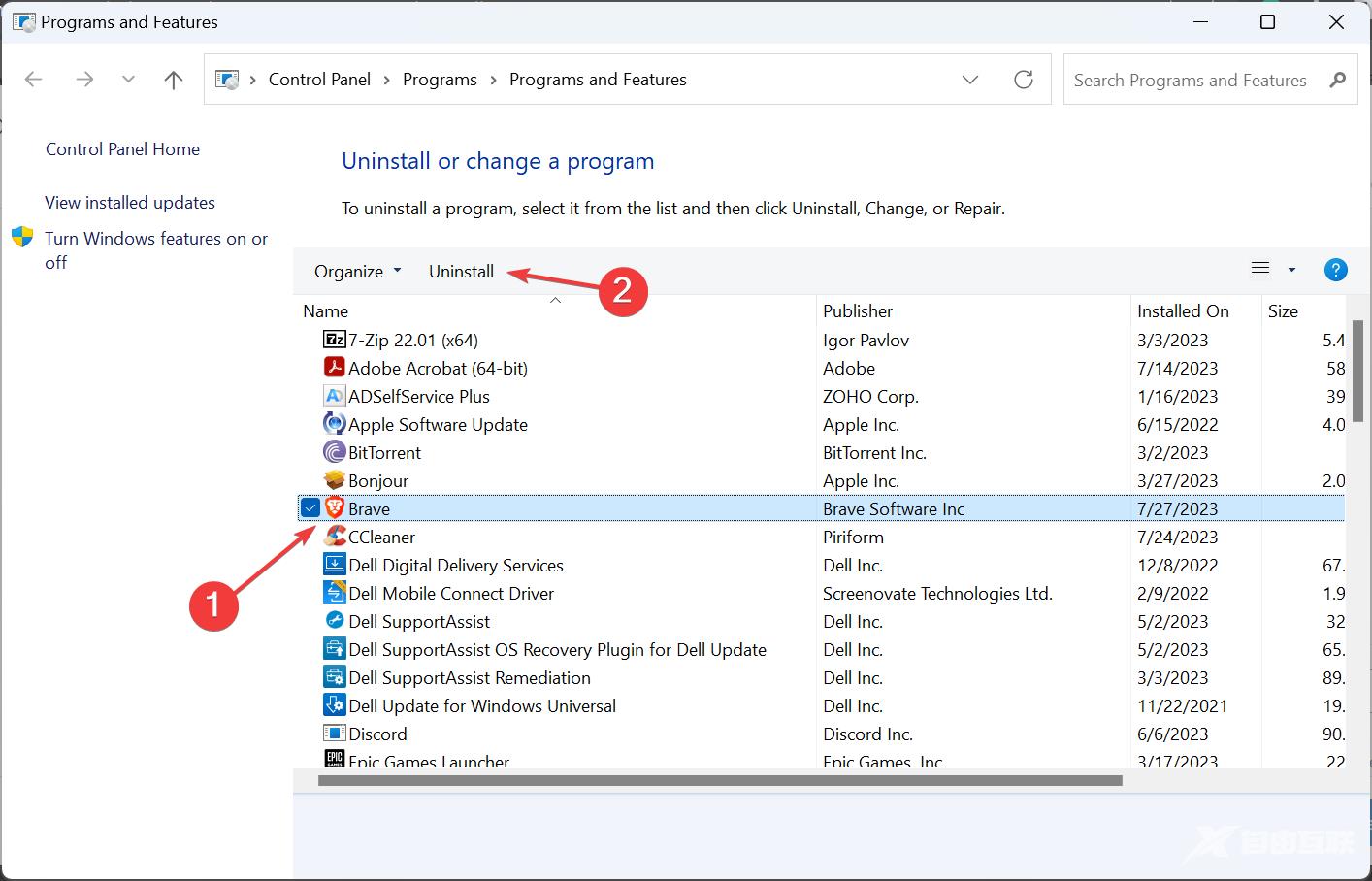Viewport: 1372px width, 881px height.
Task: Expand chevron after Control Panel breadcrumb
Action: coord(387,80)
